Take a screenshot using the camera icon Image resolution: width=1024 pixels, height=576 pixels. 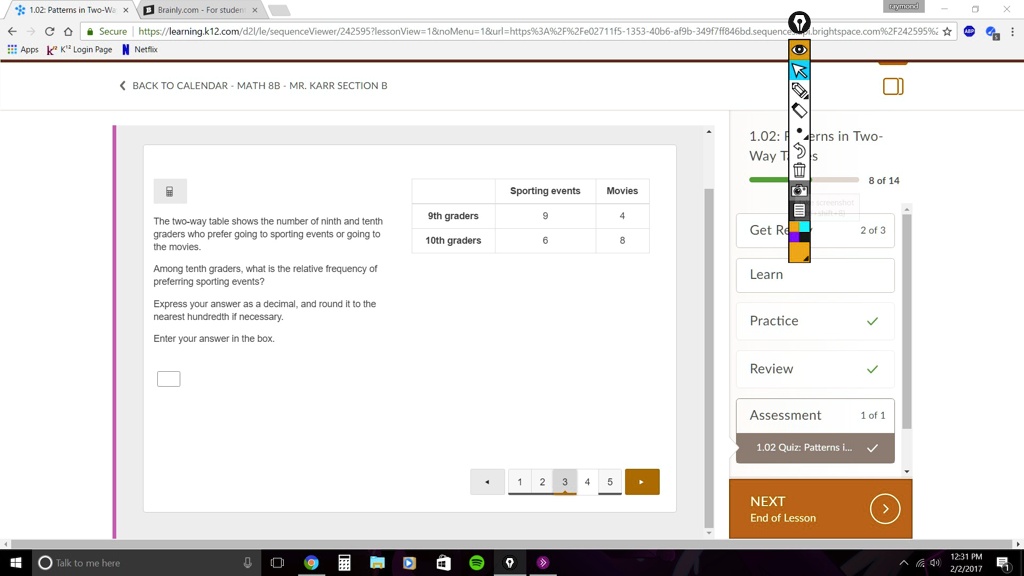[799, 190]
